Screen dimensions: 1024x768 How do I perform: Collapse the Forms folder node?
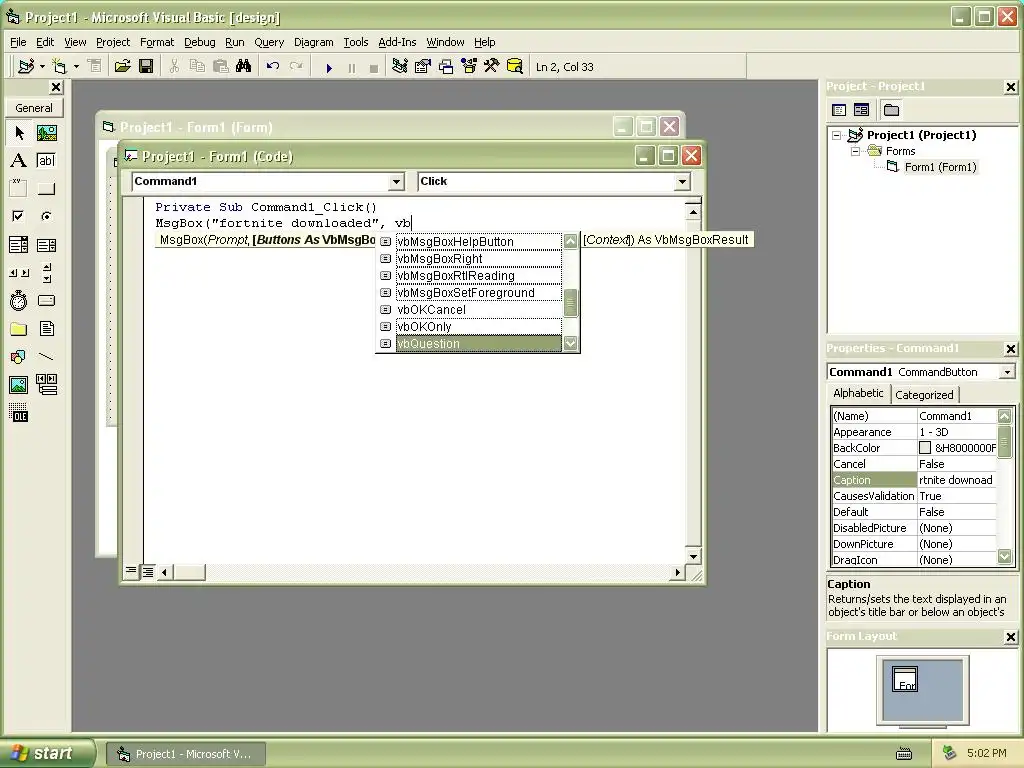(x=855, y=151)
